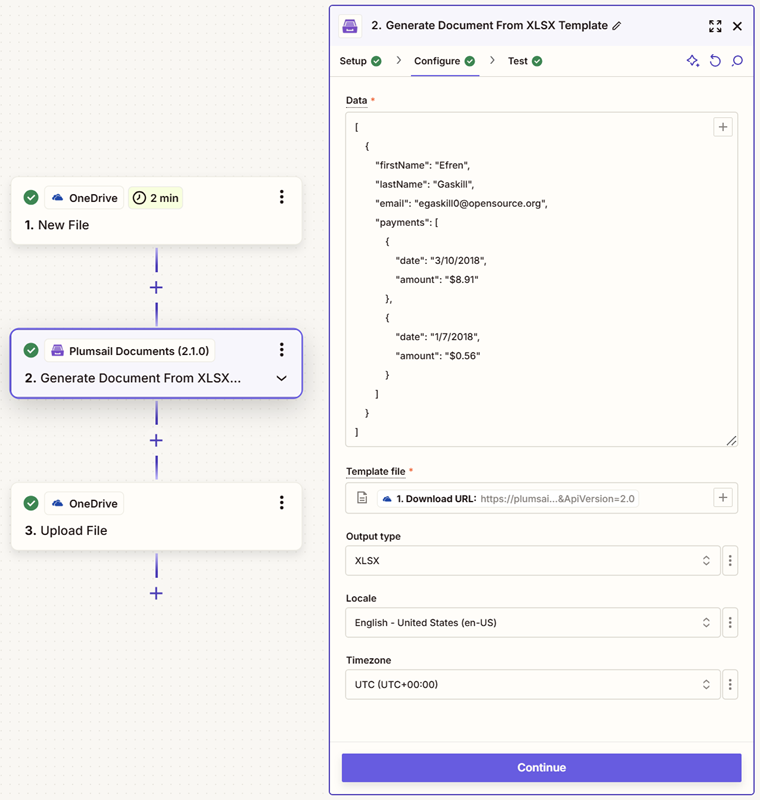
Task: Click the "firstName": "Efren" line
Action: point(422,165)
